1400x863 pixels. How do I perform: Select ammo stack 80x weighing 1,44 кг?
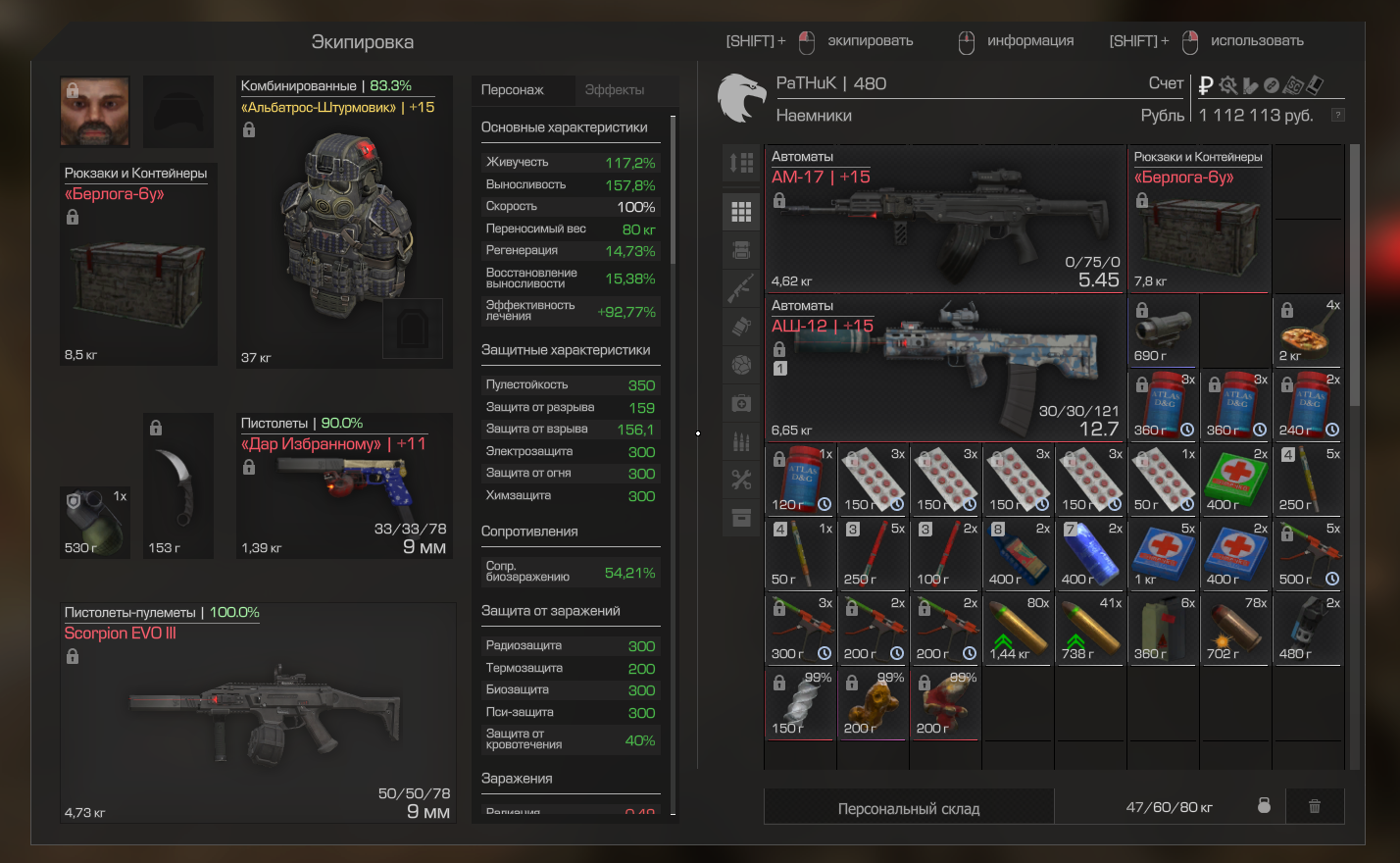click(x=1018, y=629)
